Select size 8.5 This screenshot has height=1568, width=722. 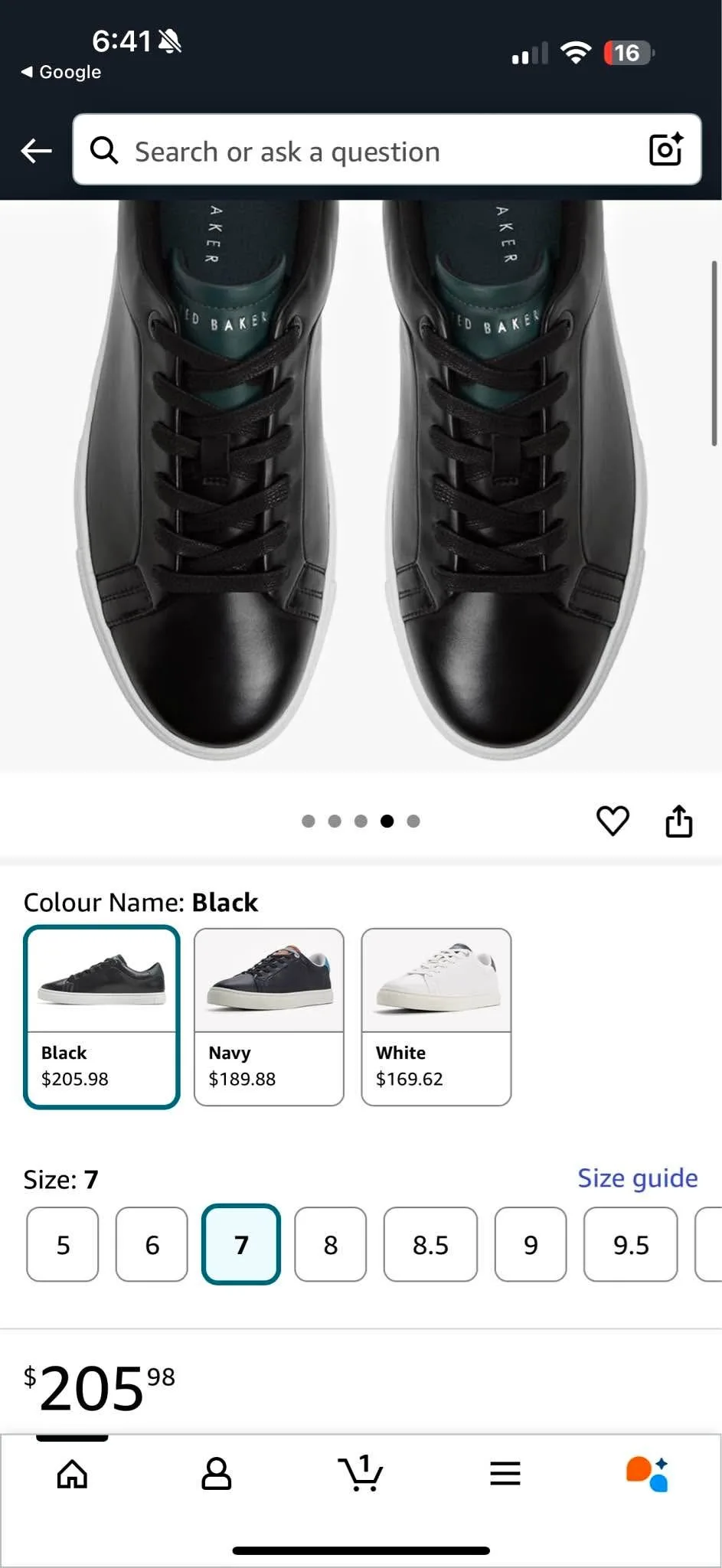(x=430, y=1245)
